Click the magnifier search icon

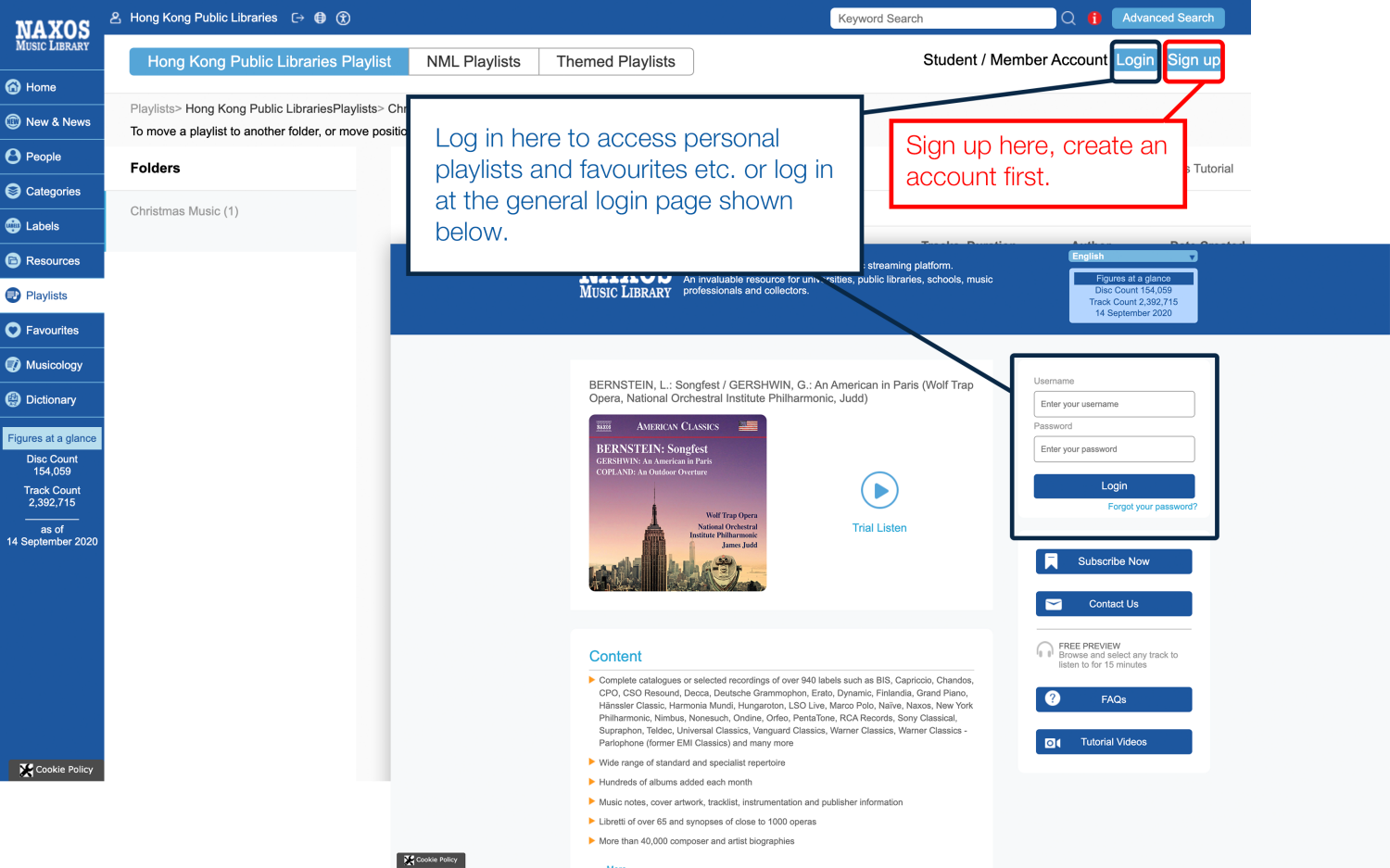tap(1068, 19)
